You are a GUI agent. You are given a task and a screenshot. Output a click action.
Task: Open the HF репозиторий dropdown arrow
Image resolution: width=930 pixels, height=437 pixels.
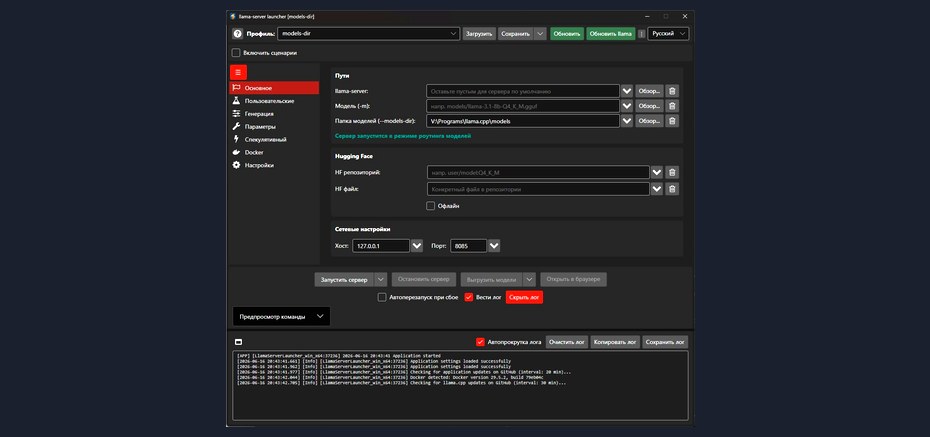coord(657,173)
